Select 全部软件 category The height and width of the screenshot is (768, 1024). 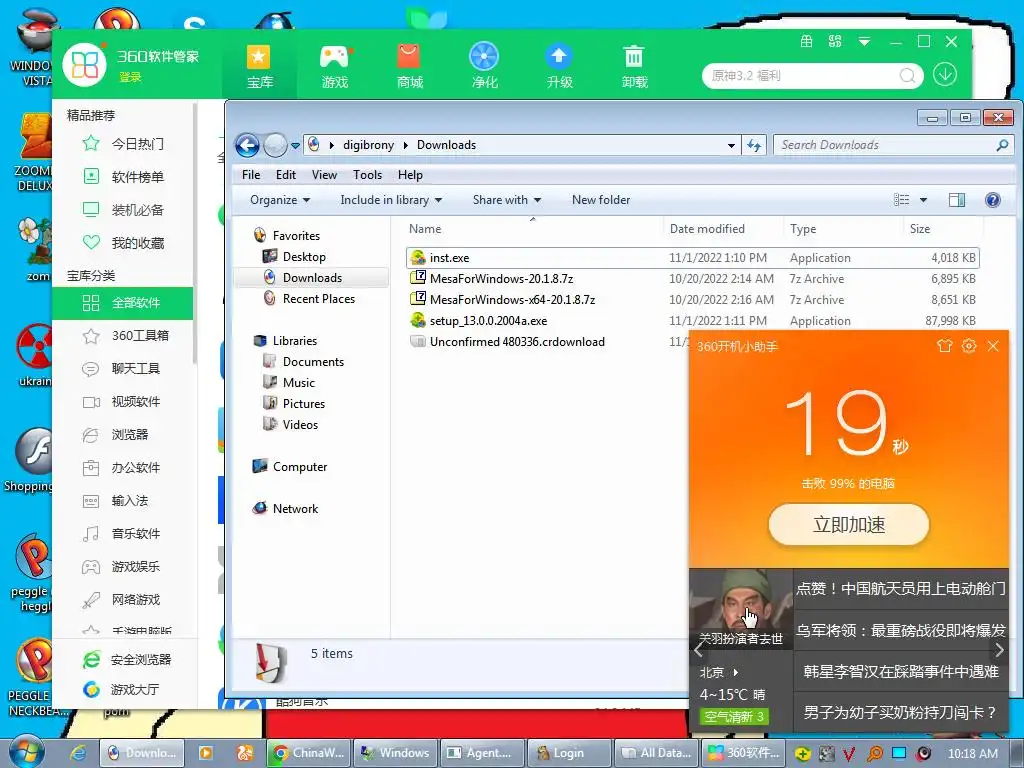123,303
